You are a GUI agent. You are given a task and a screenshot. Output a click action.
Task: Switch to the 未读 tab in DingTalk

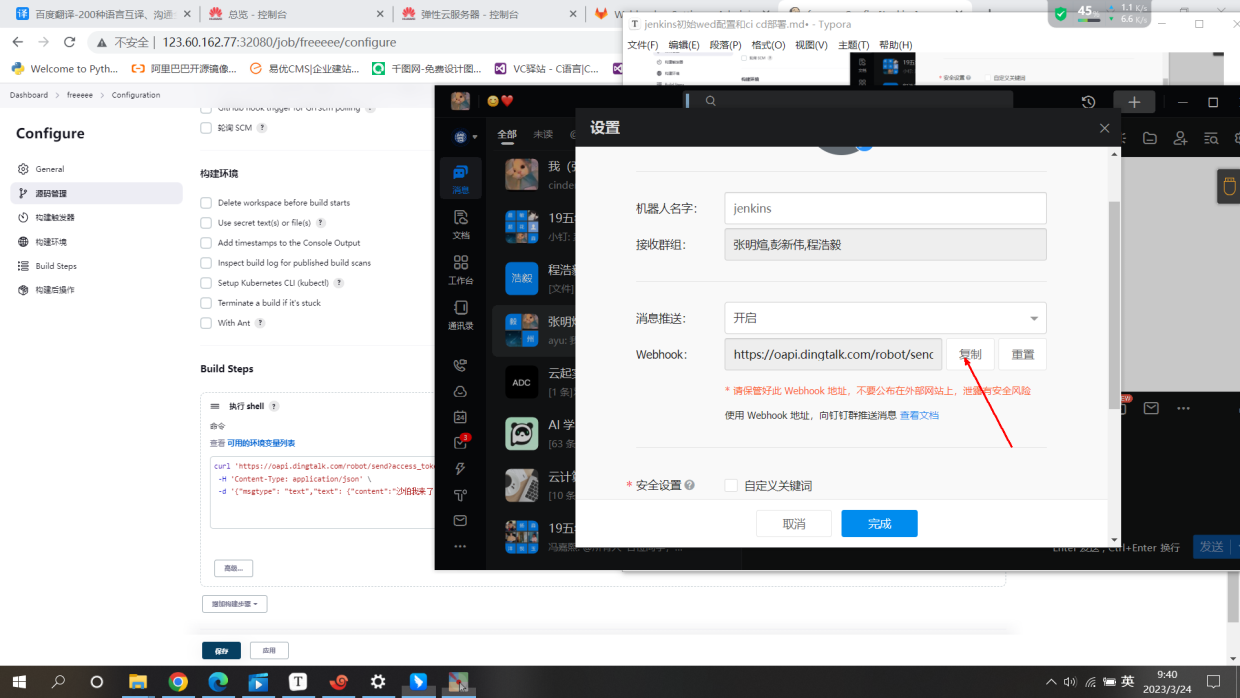(543, 134)
